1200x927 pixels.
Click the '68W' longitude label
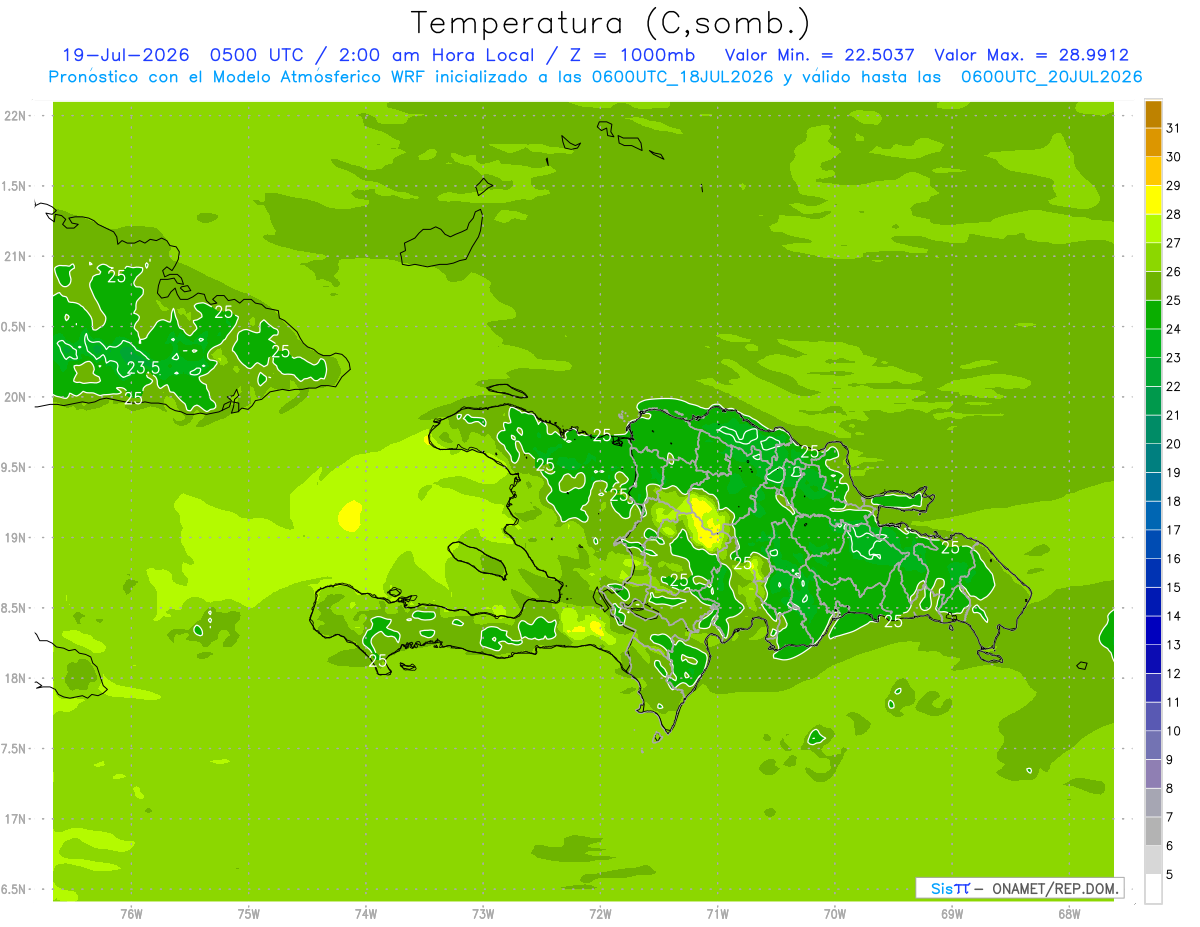(x=1068, y=914)
